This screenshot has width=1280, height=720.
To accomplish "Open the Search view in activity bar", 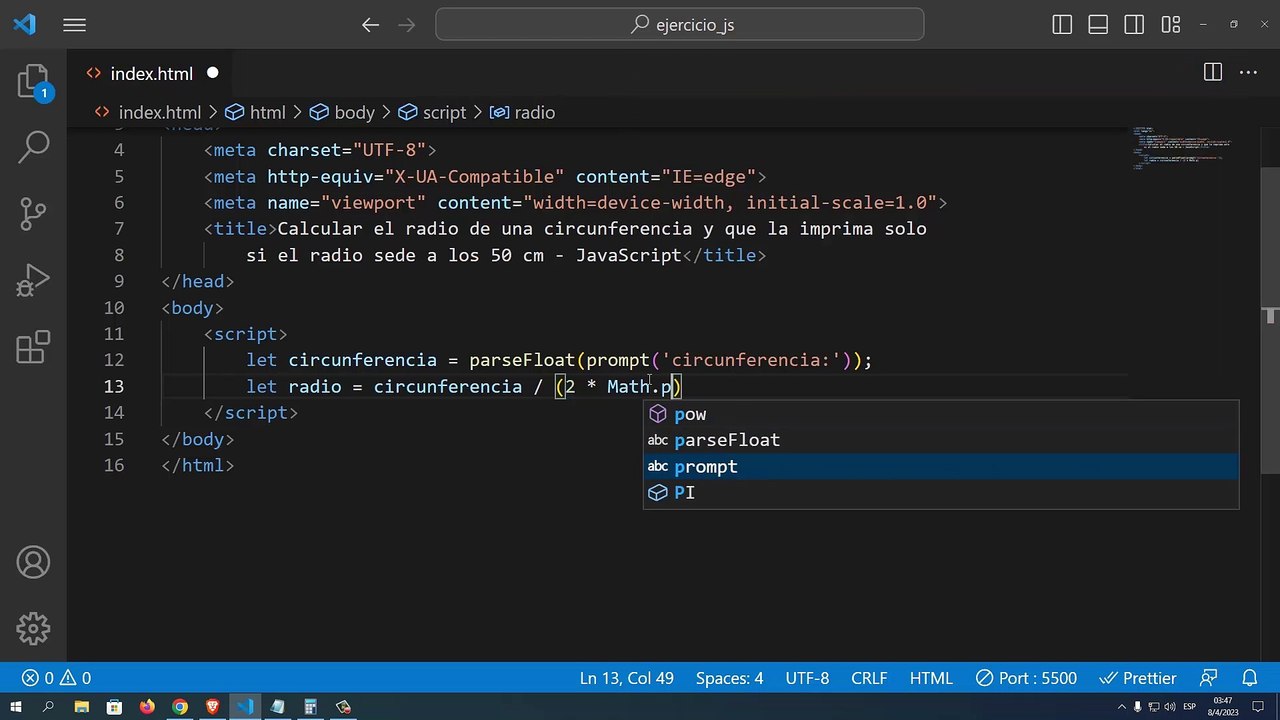I will 33,147.
